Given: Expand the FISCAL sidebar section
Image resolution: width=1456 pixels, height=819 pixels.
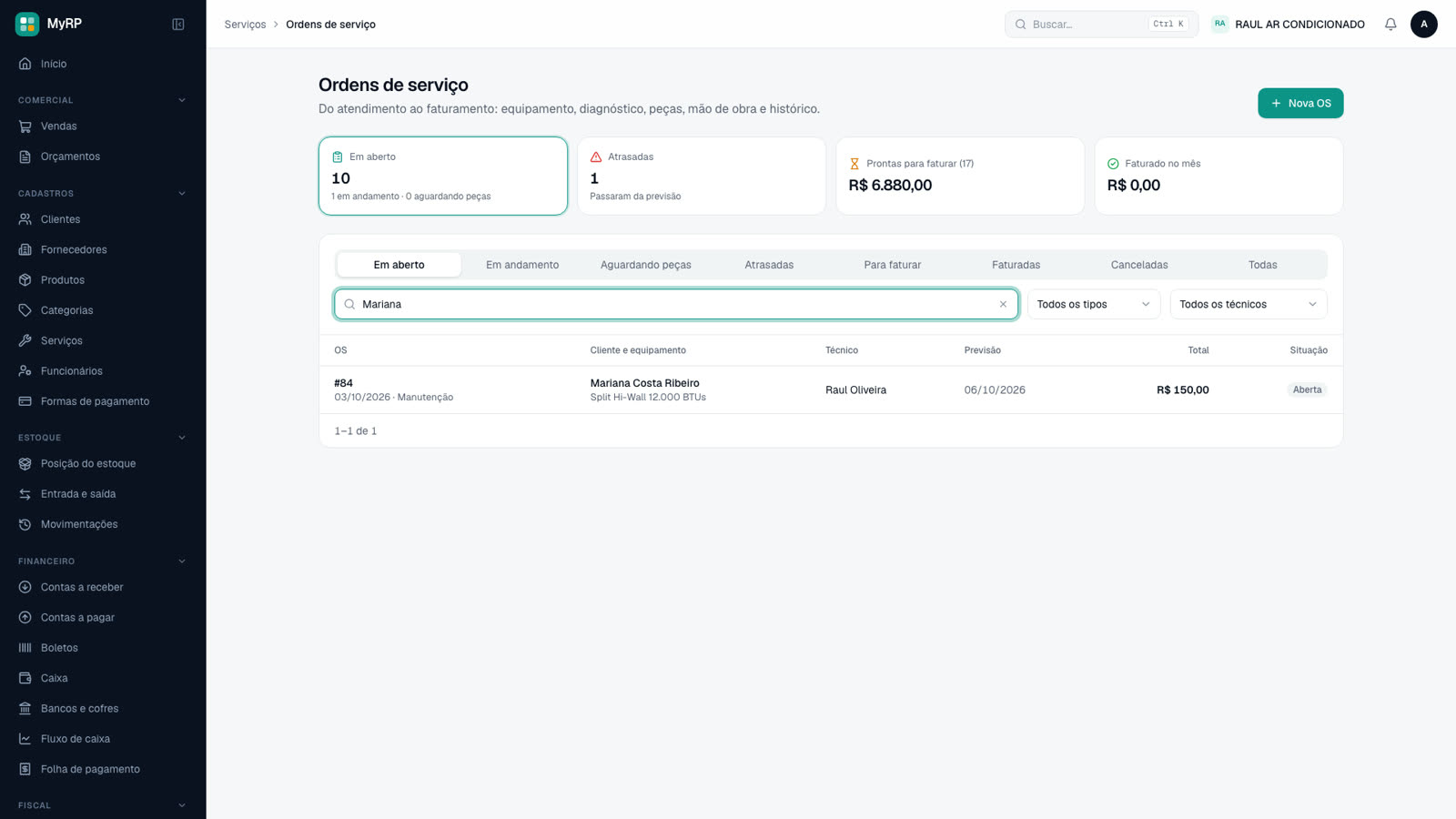Looking at the screenshot, I should pyautogui.click(x=182, y=805).
